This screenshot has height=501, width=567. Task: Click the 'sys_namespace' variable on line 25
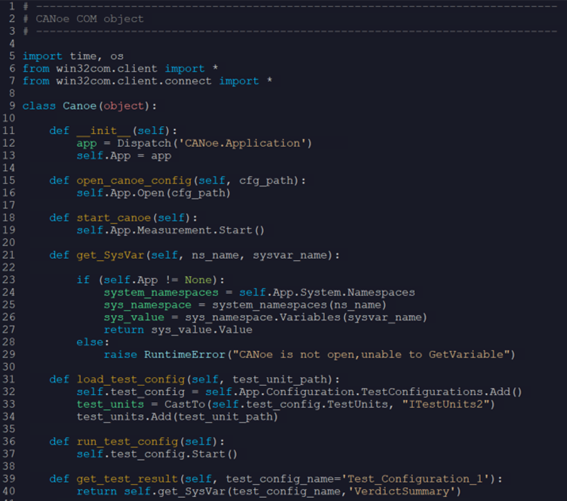148,305
